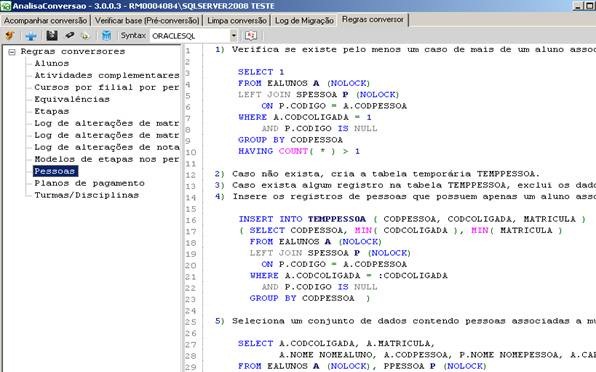Click 'FROM EALUNOS A (NOLOCK)' on line 4
The image size is (596, 372).
click(304, 83)
